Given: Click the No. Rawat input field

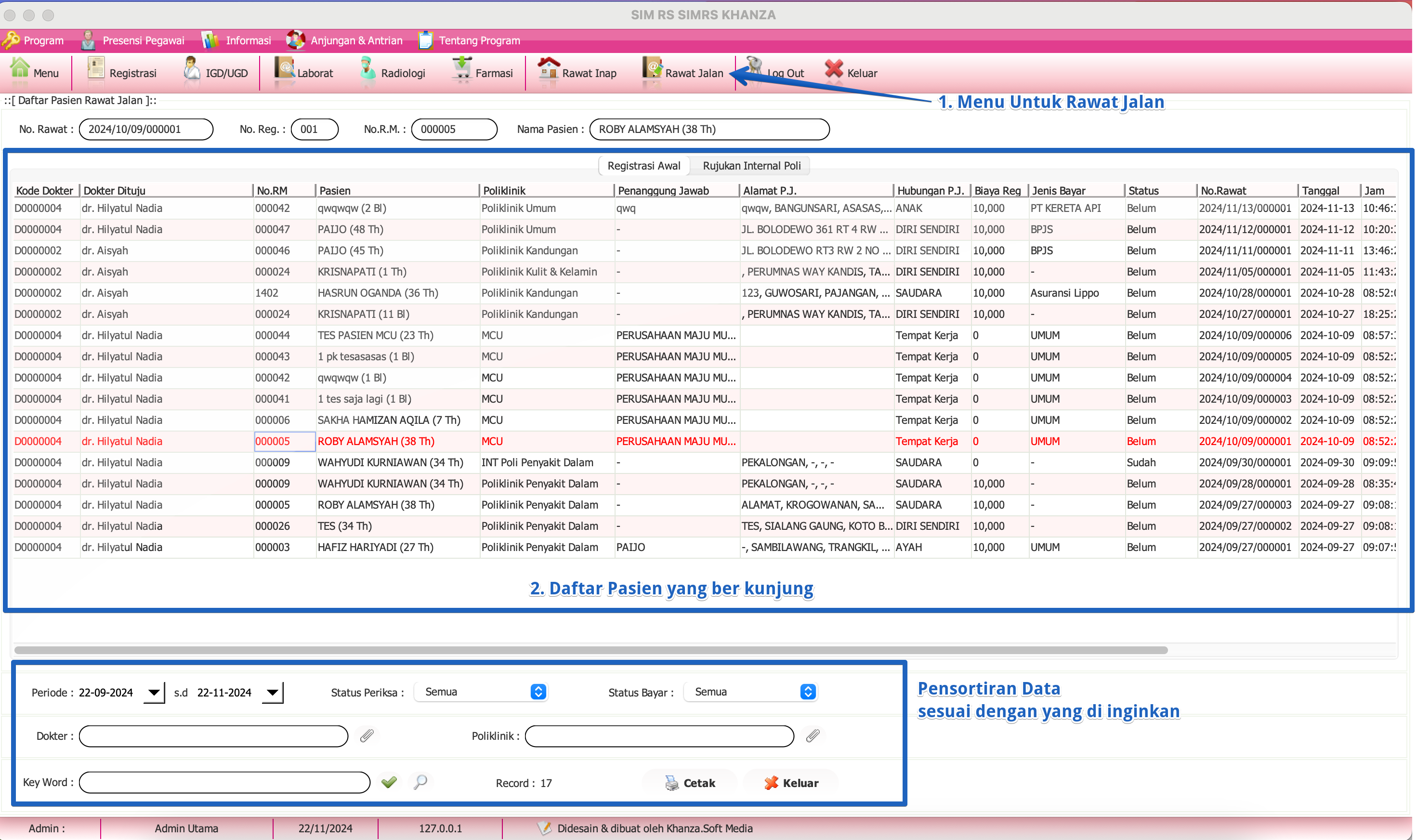Looking at the screenshot, I should (x=146, y=129).
